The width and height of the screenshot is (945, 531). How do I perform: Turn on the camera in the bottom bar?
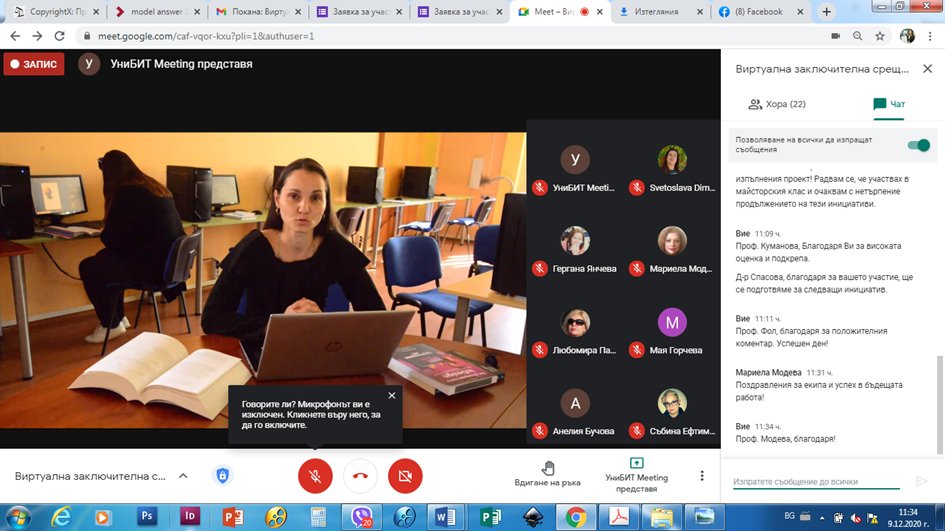(x=405, y=477)
